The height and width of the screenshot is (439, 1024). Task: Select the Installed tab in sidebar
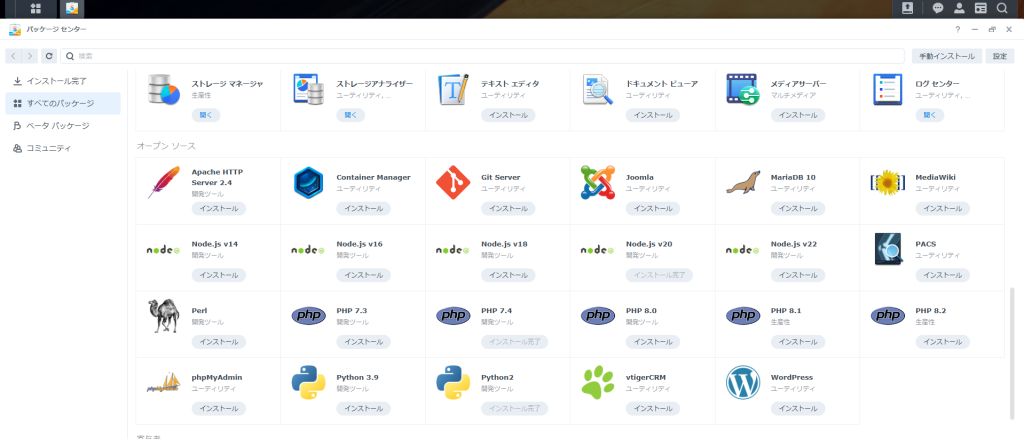[x=63, y=81]
